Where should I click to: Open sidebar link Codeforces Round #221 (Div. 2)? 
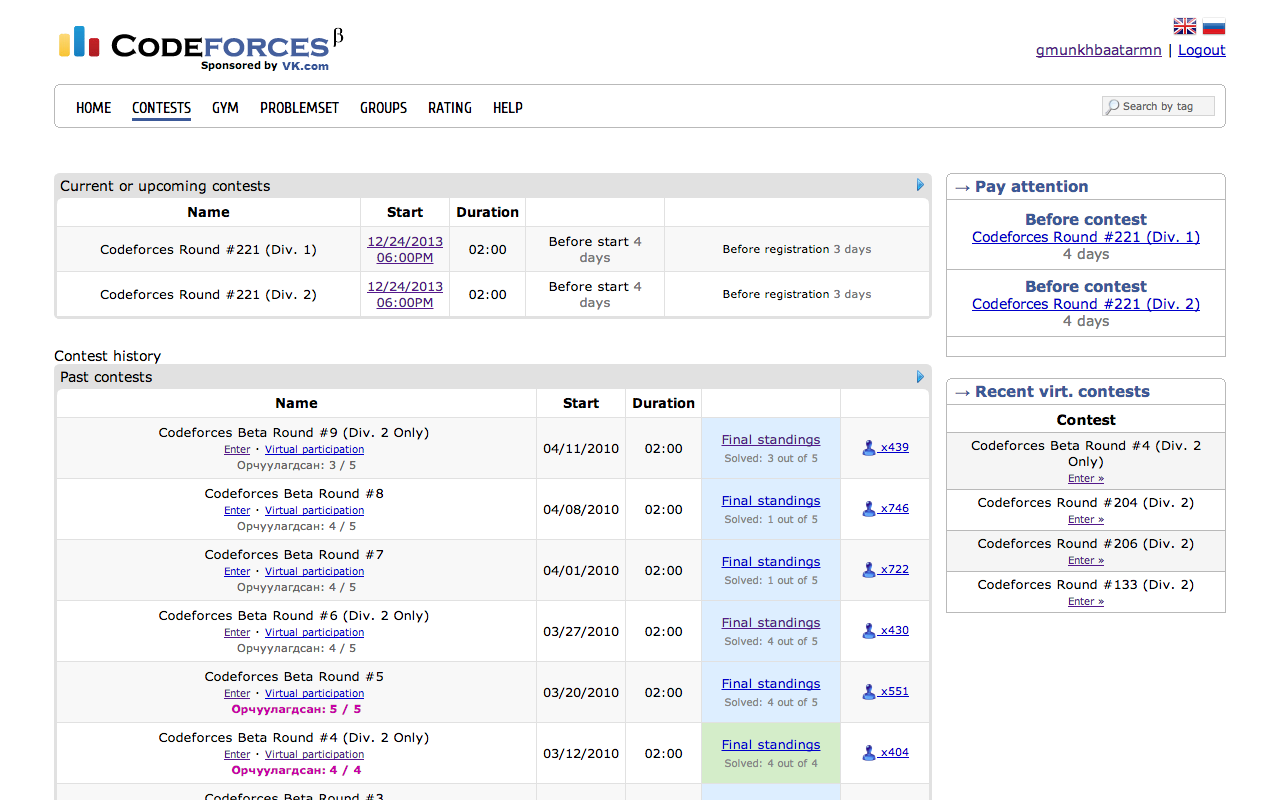(1086, 304)
